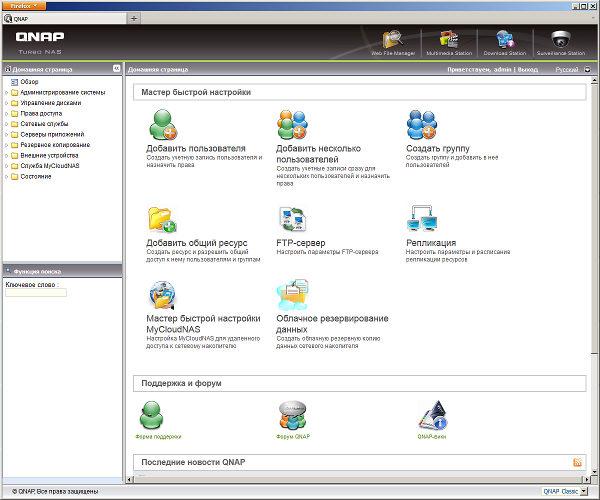Open Download Station icon

[505, 40]
